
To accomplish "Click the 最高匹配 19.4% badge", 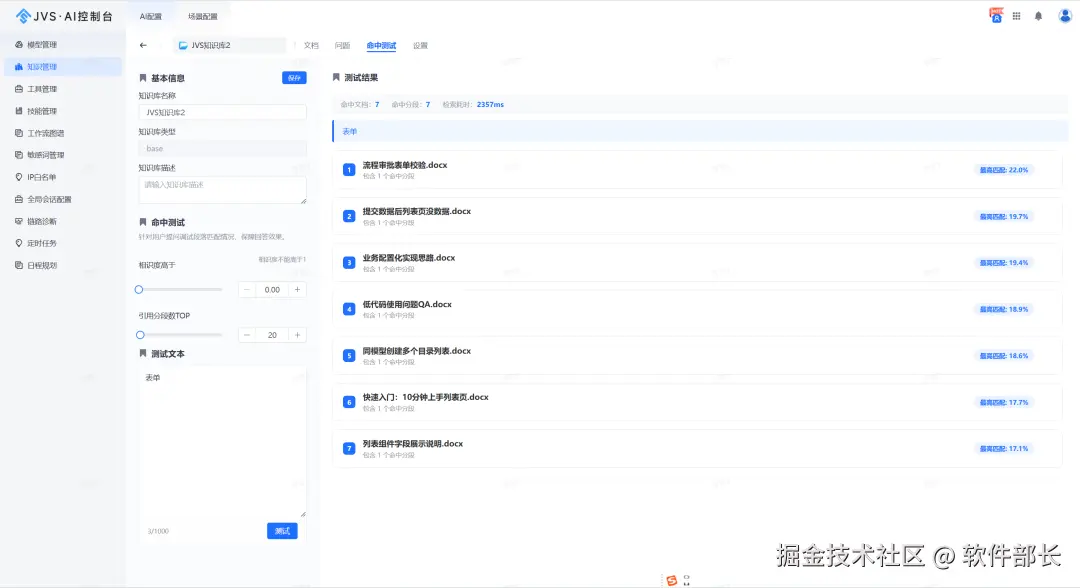I will click(x=1004, y=263).
